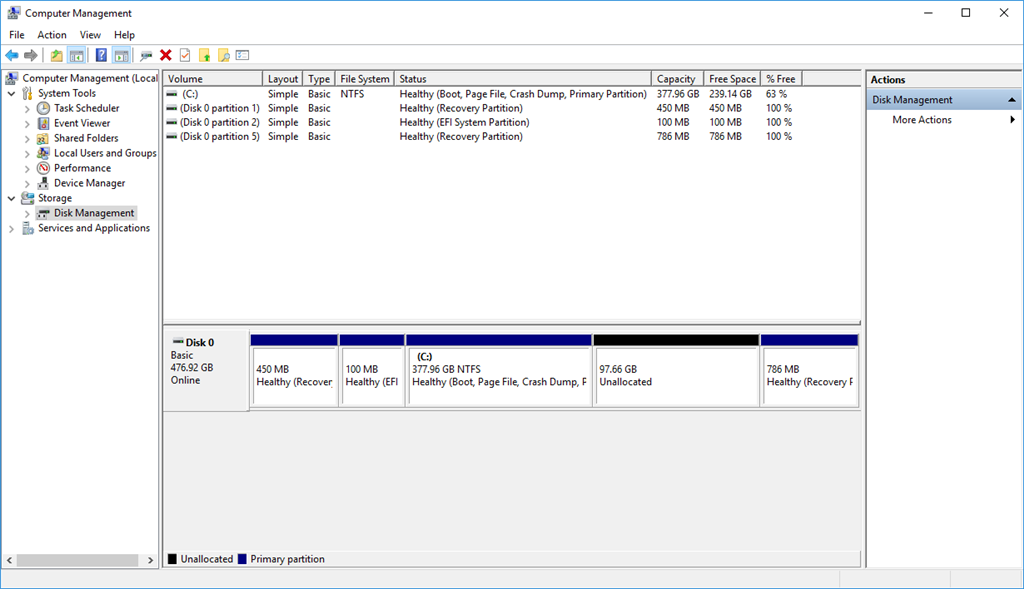Click the Device Manager tree icon

pos(43,183)
